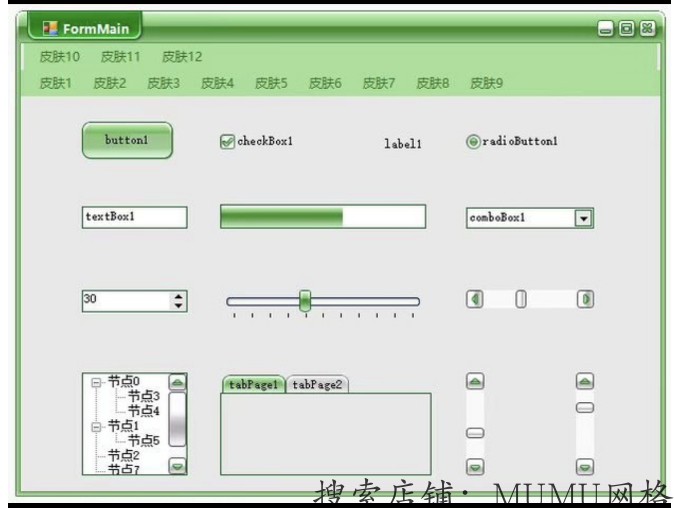Screen dimensions: 674x508
Task: Click down arrow of the vertical scrollbar farthest from the tab control
Action: 585,467
